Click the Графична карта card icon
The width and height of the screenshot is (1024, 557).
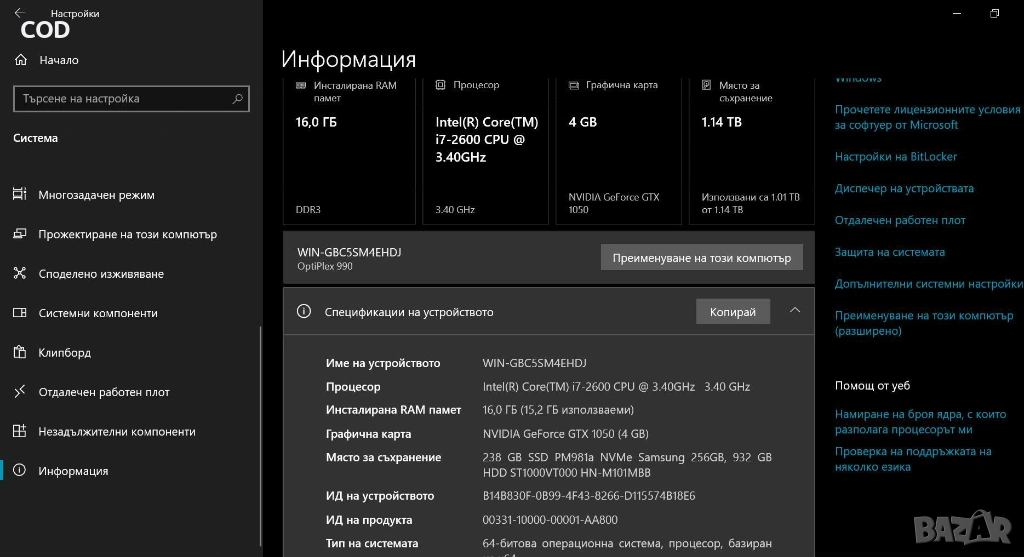coord(574,86)
